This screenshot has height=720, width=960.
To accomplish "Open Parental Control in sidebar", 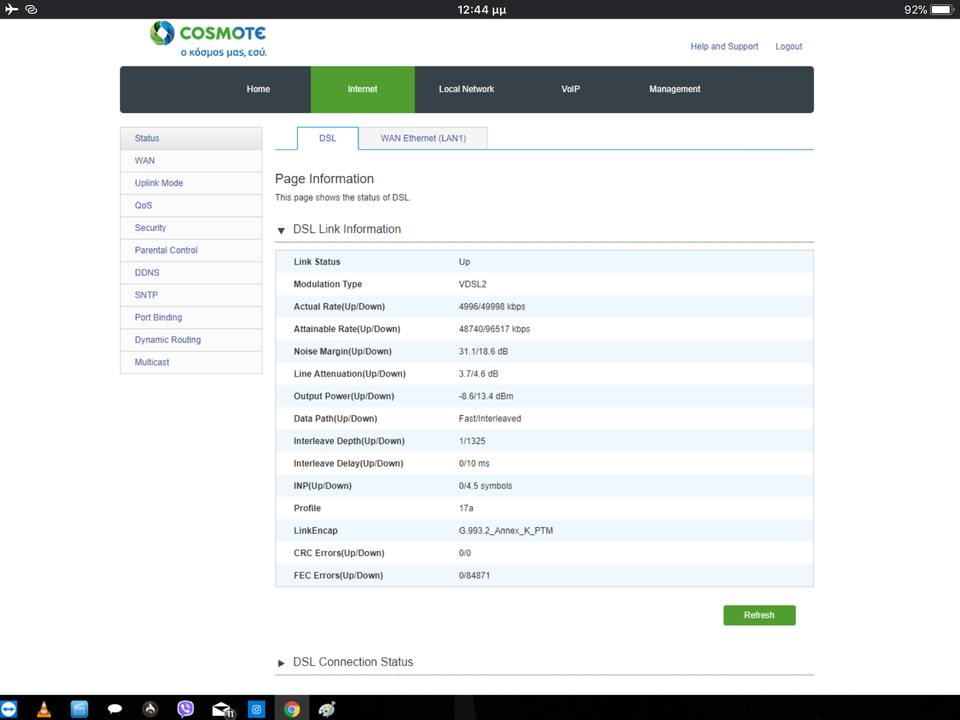I will point(191,250).
